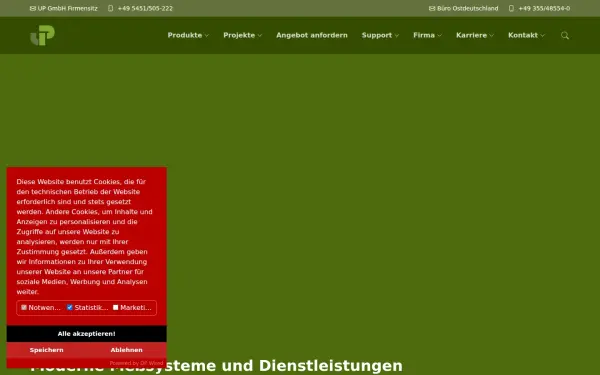Uncheck the Statistik cookies checkbox
Image resolution: width=600 pixels, height=375 pixels.
click(70, 307)
